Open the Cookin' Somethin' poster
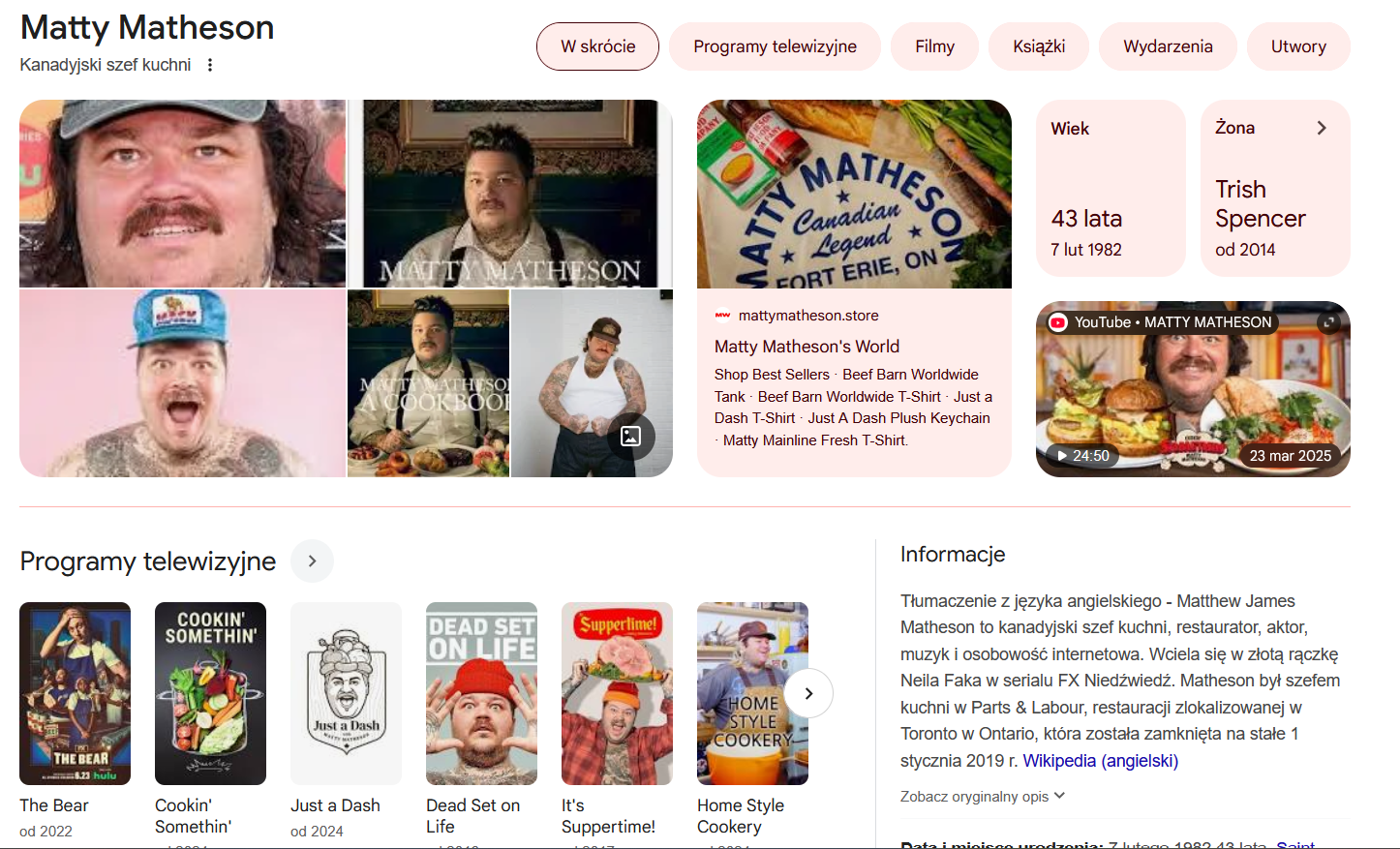This screenshot has width=1400, height=849. 210,693
